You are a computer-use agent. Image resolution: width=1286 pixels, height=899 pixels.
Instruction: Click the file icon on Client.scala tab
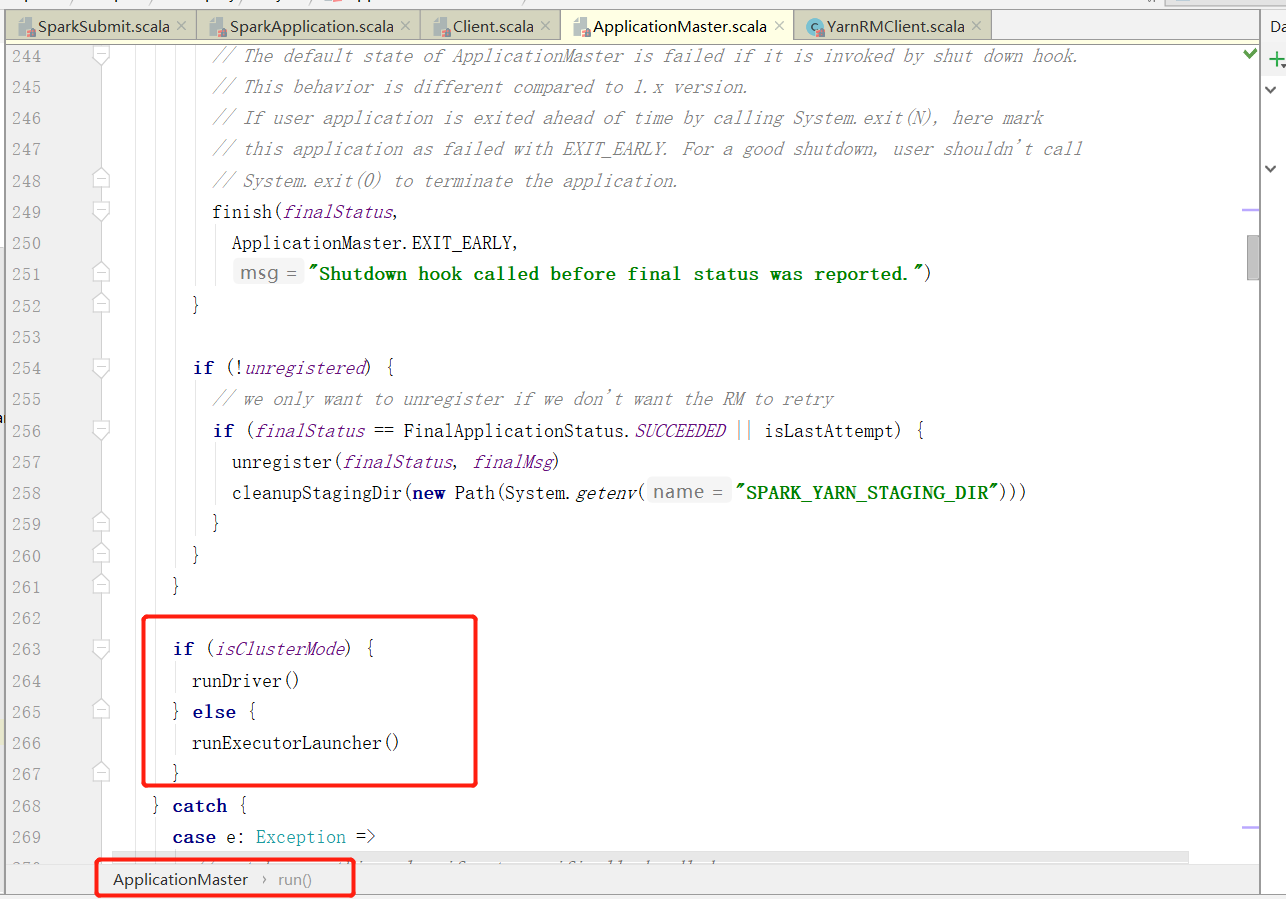pyautogui.click(x=441, y=26)
